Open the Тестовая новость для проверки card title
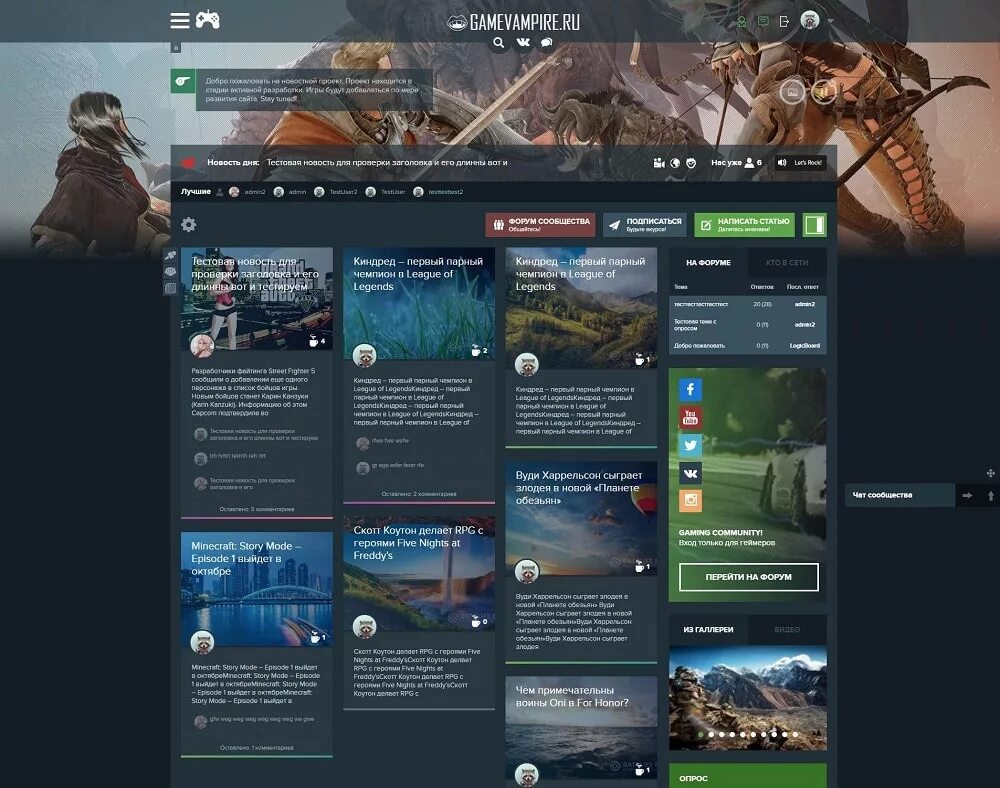The height and width of the screenshot is (788, 1000). coord(255,274)
